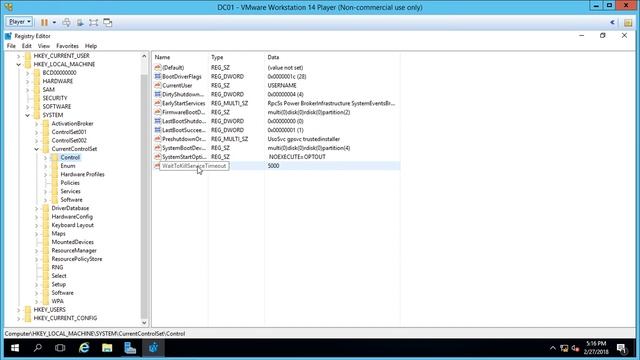Toggle Unity mode icon in VMware toolbar

click(x=108, y=22)
